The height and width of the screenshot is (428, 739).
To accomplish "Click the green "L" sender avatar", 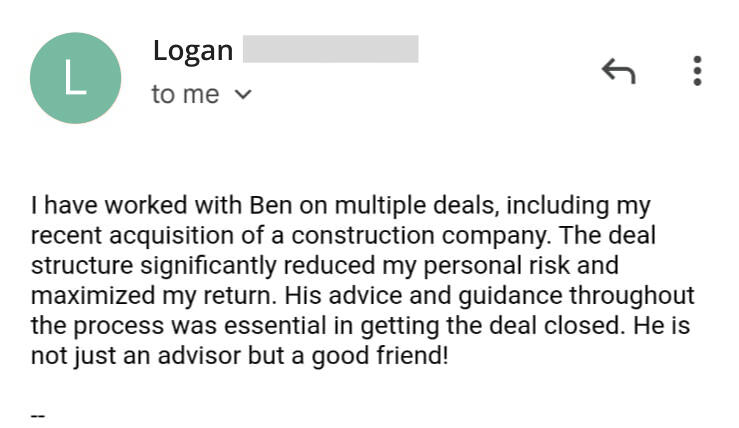I will tap(76, 78).
